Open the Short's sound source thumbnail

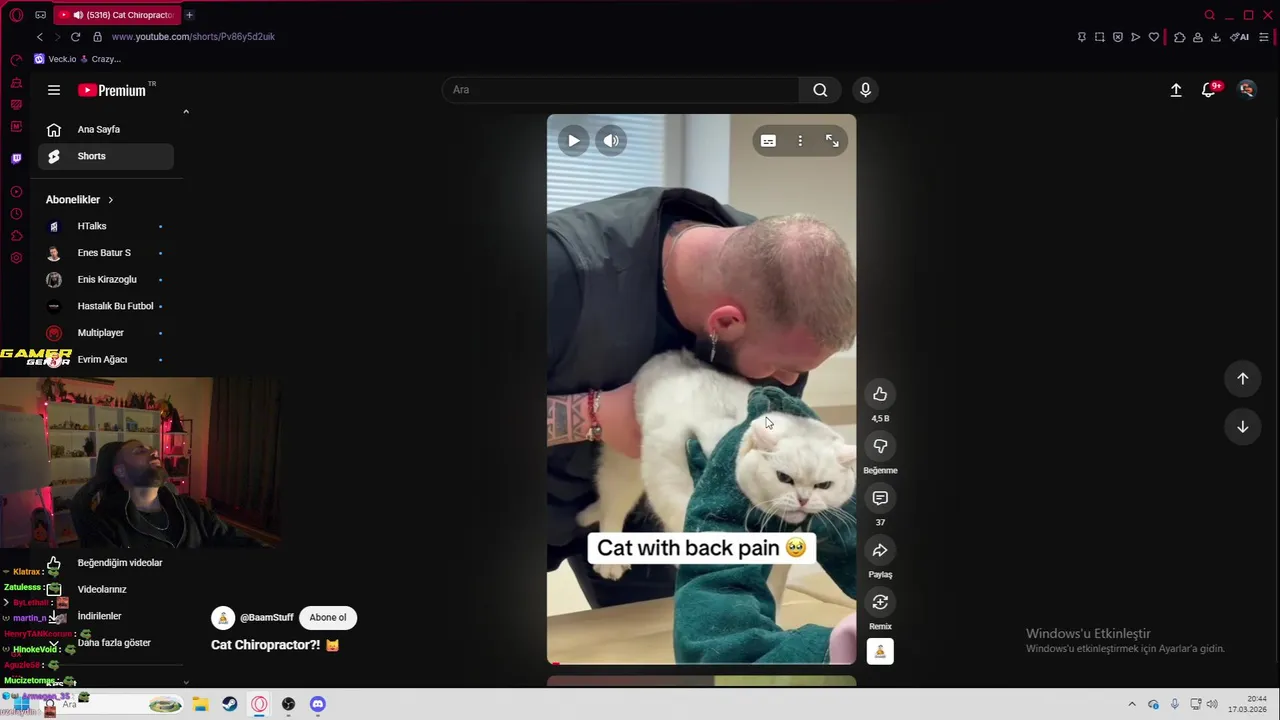[x=880, y=652]
